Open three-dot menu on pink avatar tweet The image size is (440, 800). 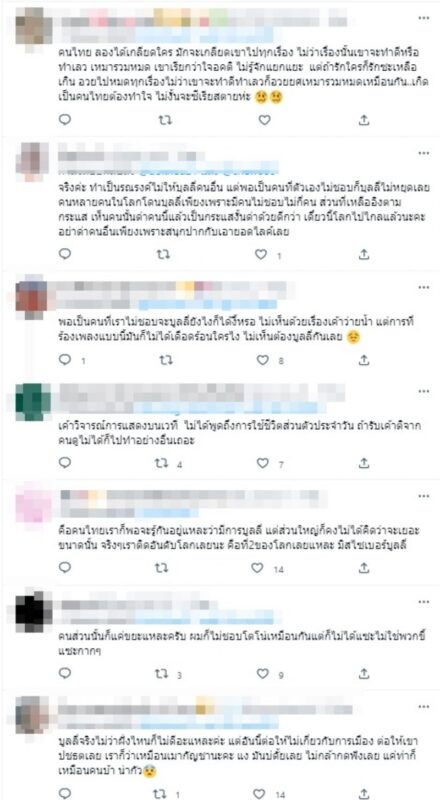(424, 496)
